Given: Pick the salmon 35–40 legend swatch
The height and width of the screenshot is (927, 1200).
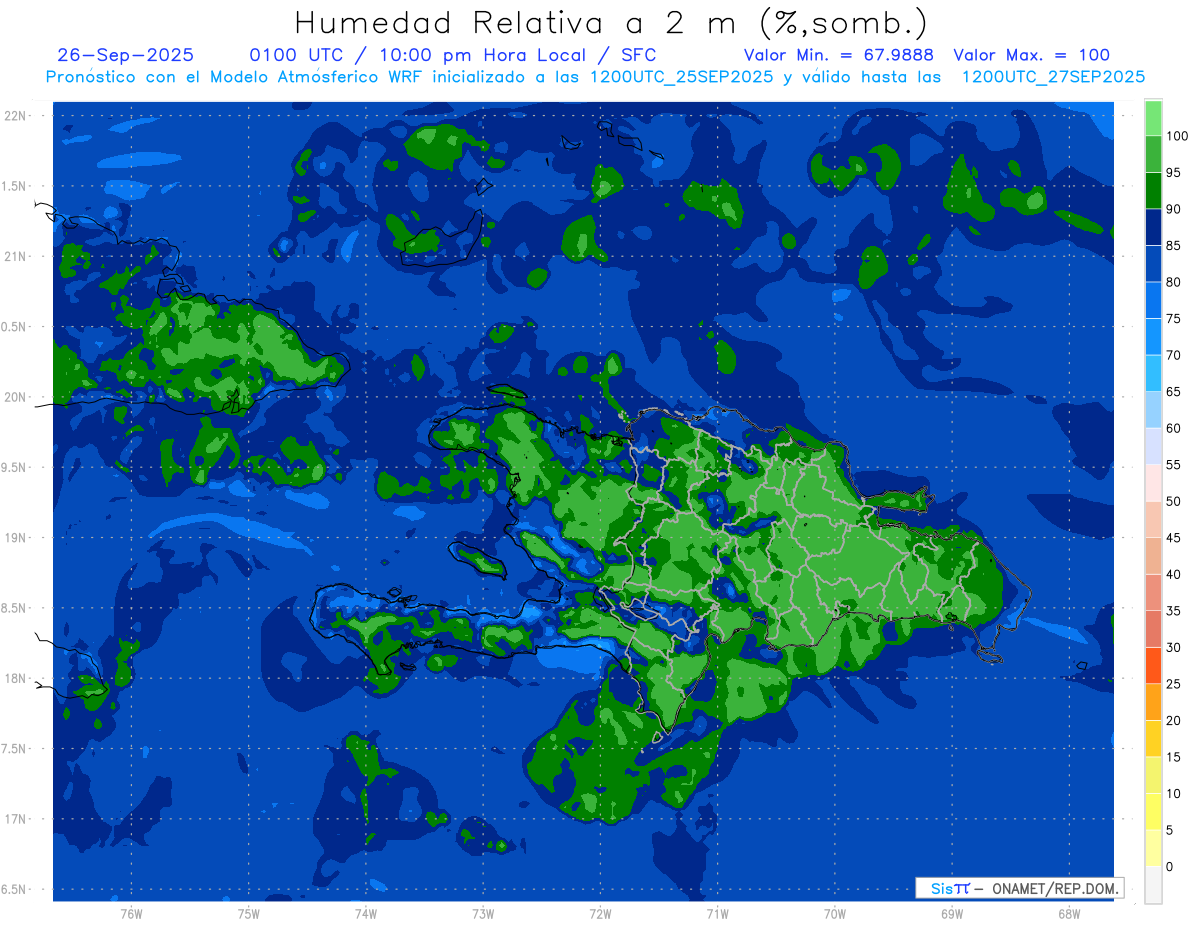Looking at the screenshot, I should click(1153, 592).
